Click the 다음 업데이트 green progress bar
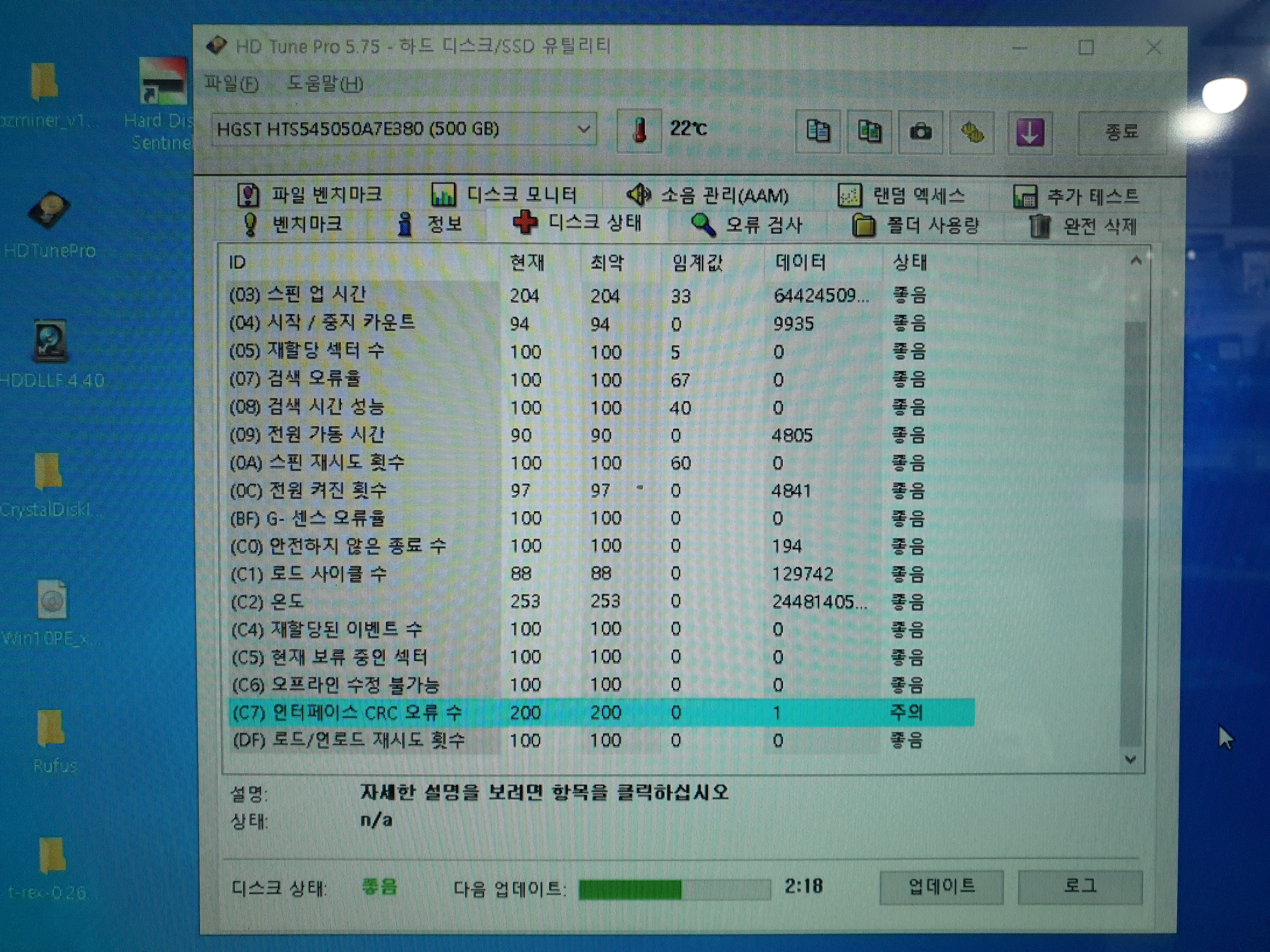 click(675, 889)
